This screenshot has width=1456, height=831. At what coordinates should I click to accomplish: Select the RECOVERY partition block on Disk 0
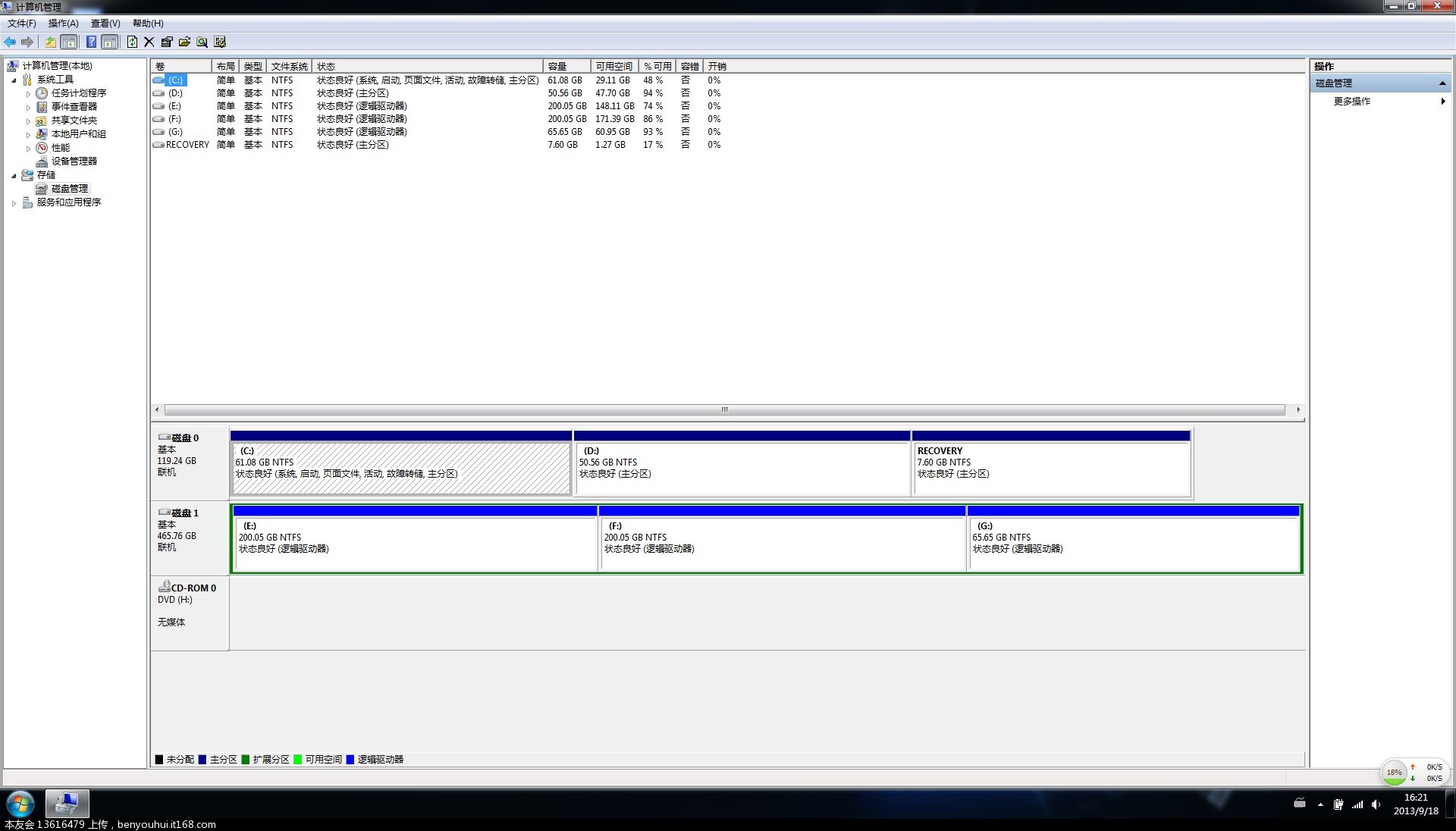1051,469
